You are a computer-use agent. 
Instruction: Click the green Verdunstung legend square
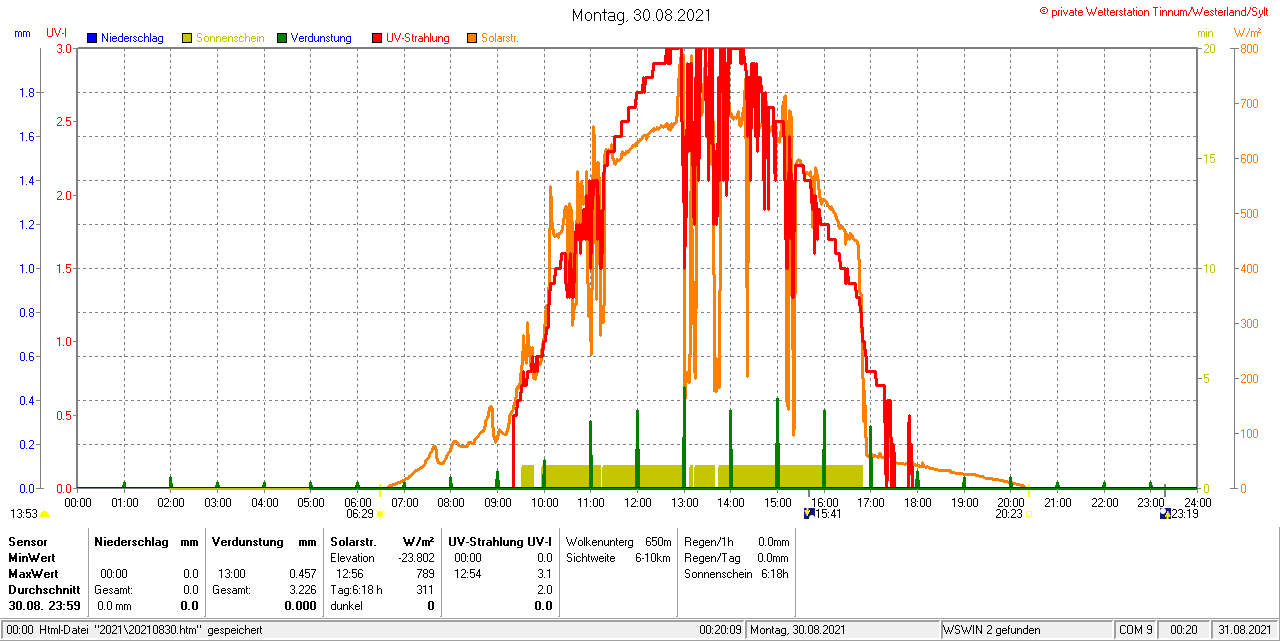point(282,38)
